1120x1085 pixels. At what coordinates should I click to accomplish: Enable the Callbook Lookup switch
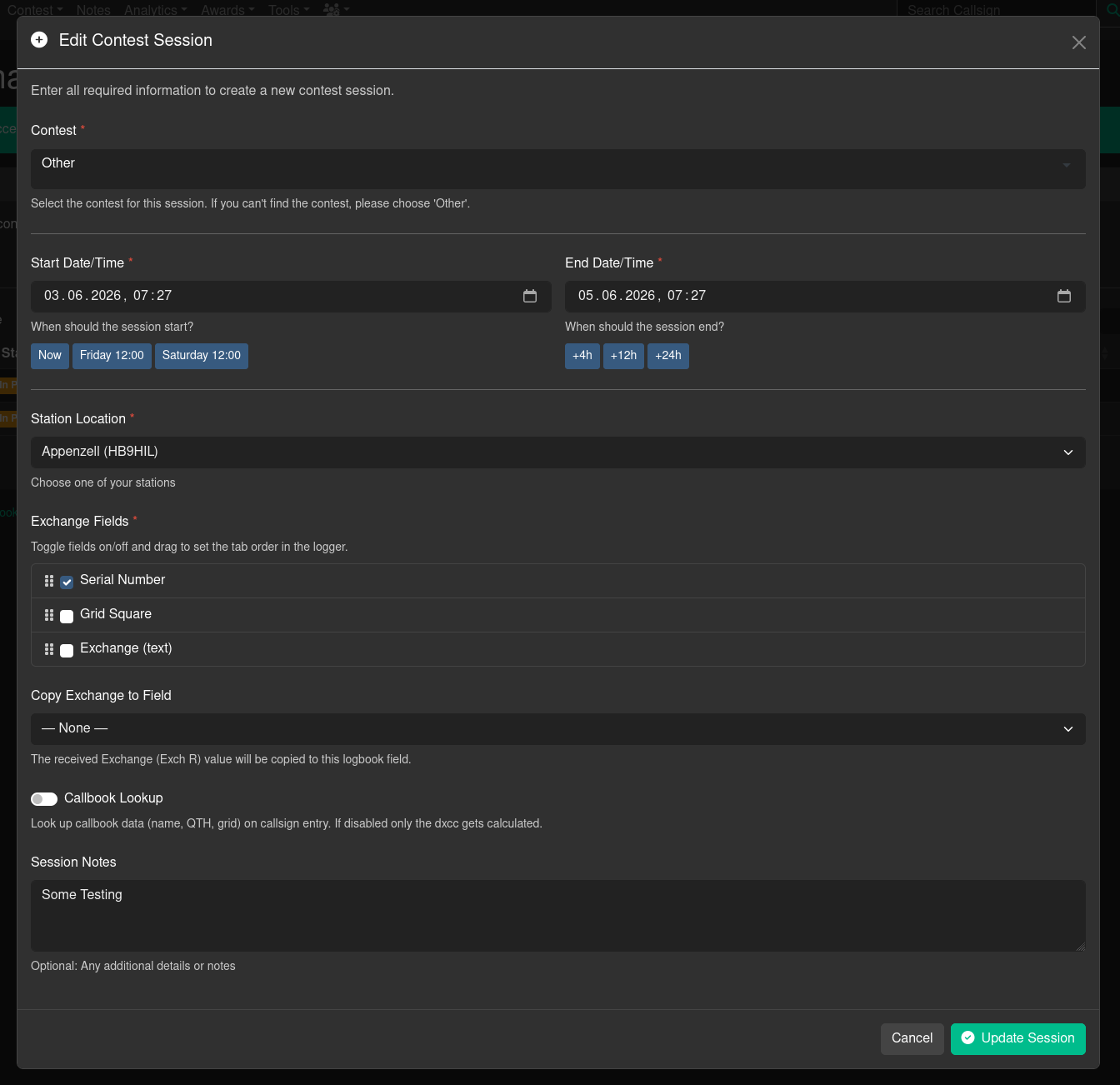[44, 799]
